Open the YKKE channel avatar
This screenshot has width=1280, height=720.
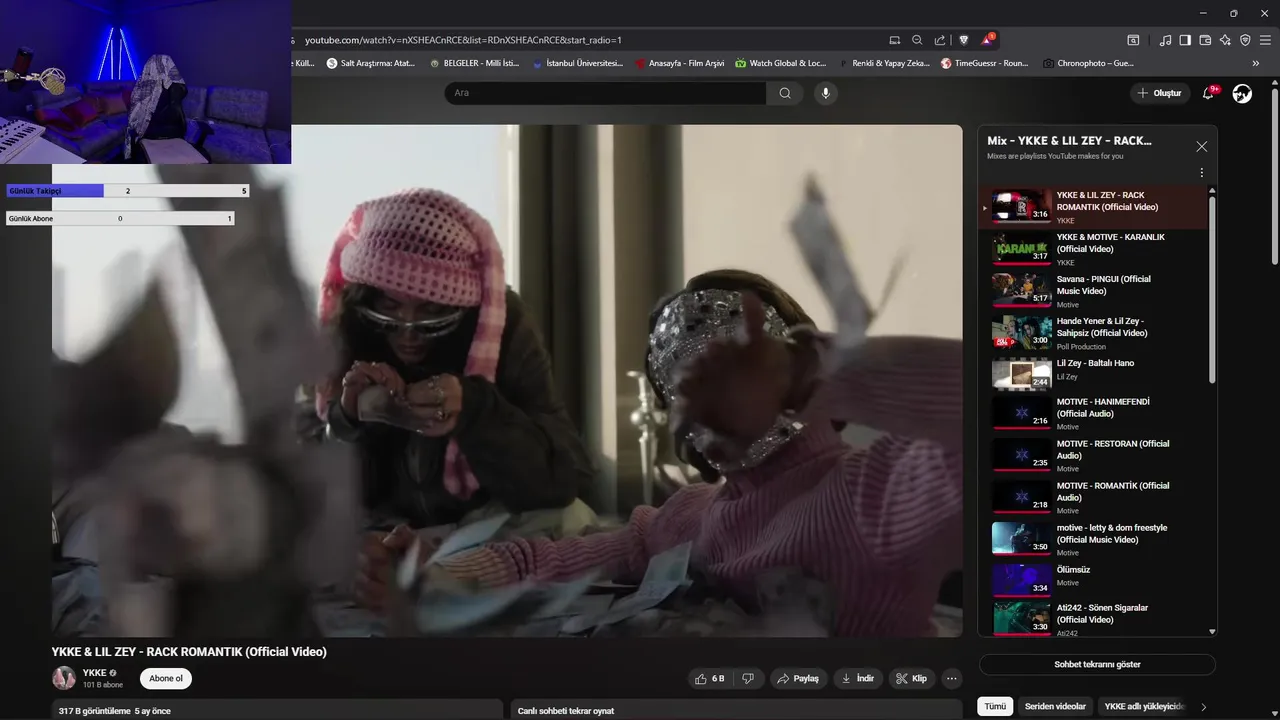tap(64, 678)
